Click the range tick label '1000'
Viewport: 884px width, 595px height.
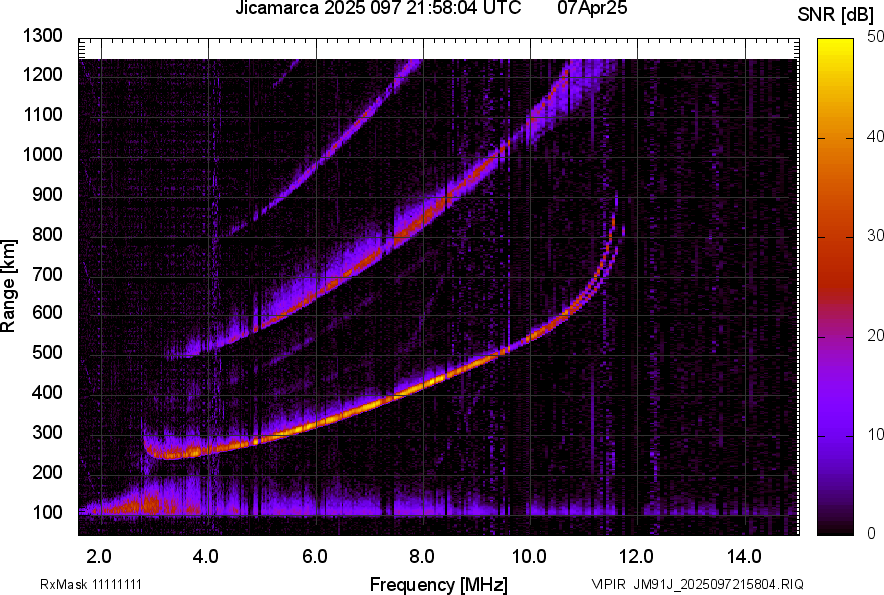[x=42, y=155]
